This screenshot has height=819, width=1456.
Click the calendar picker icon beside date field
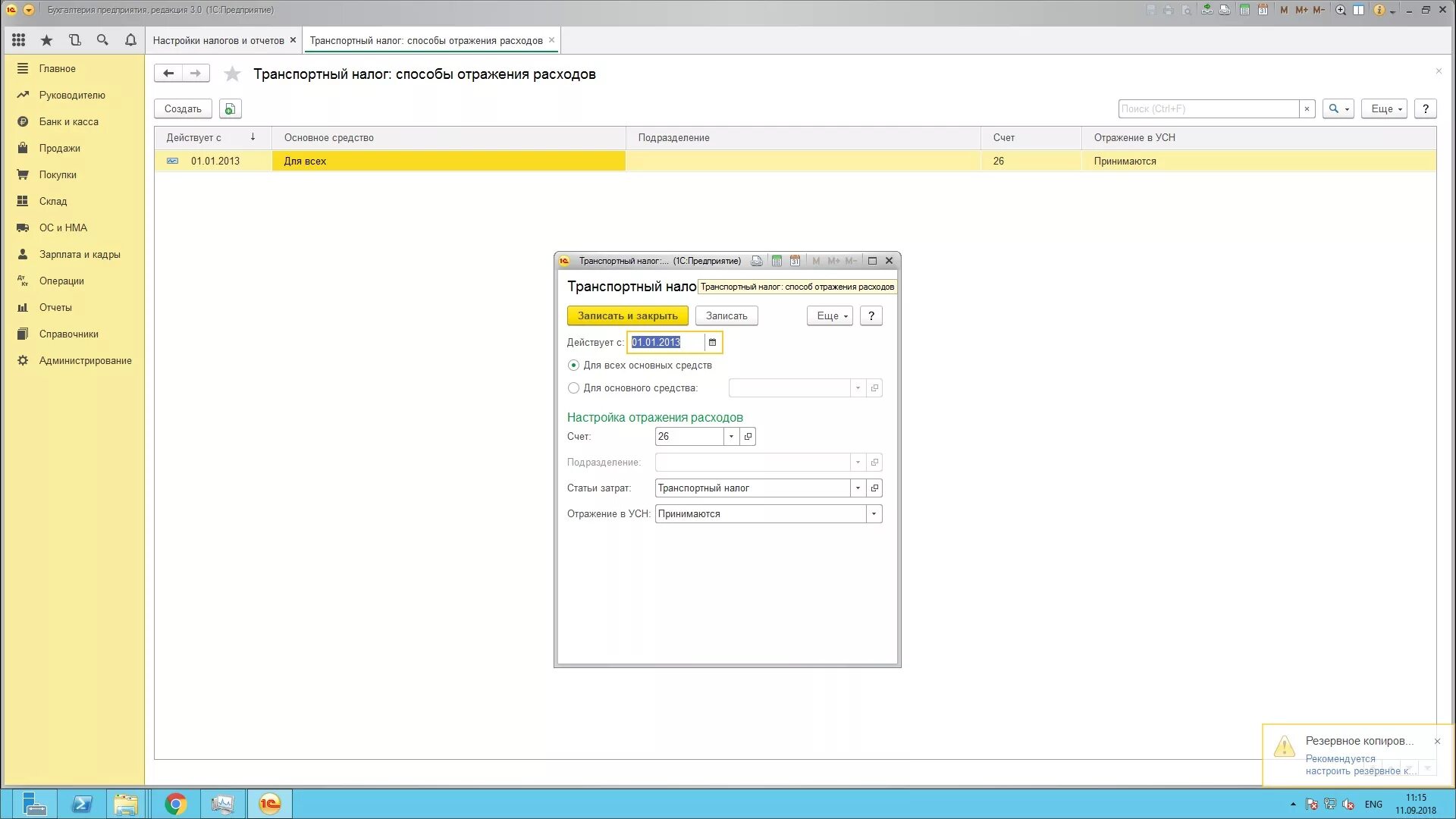(712, 343)
